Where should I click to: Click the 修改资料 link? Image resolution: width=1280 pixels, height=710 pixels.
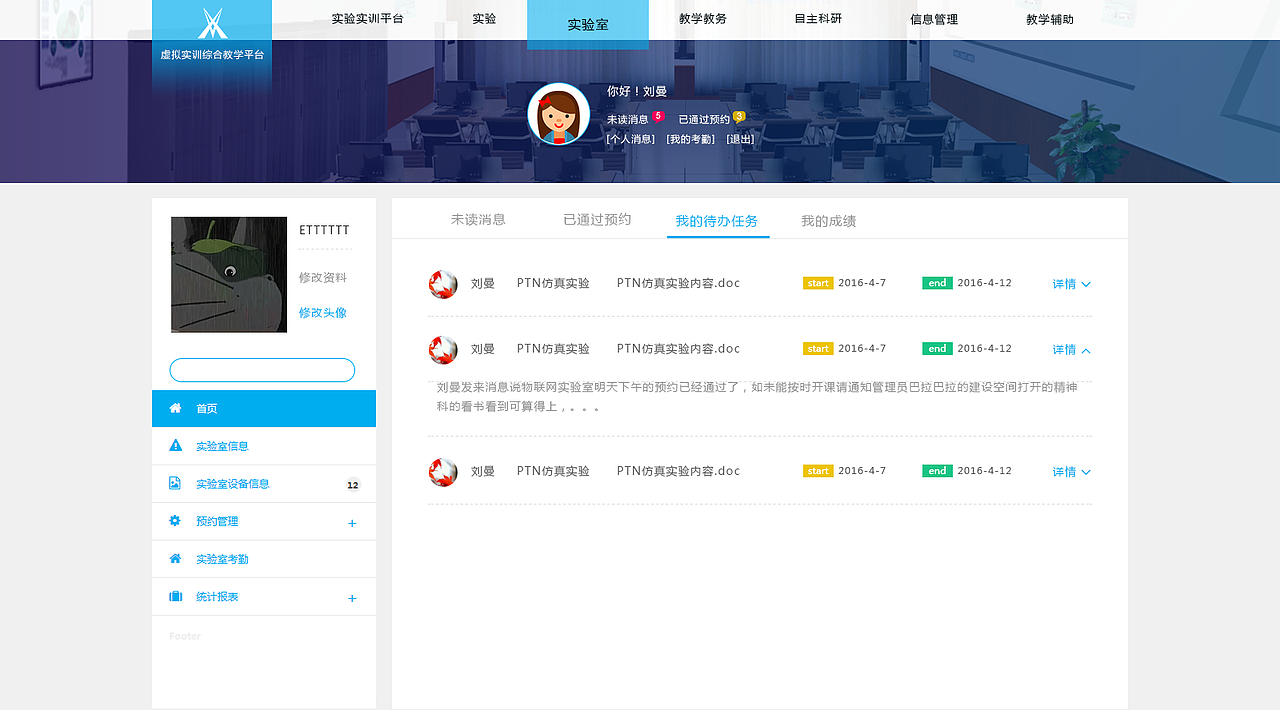(x=323, y=278)
